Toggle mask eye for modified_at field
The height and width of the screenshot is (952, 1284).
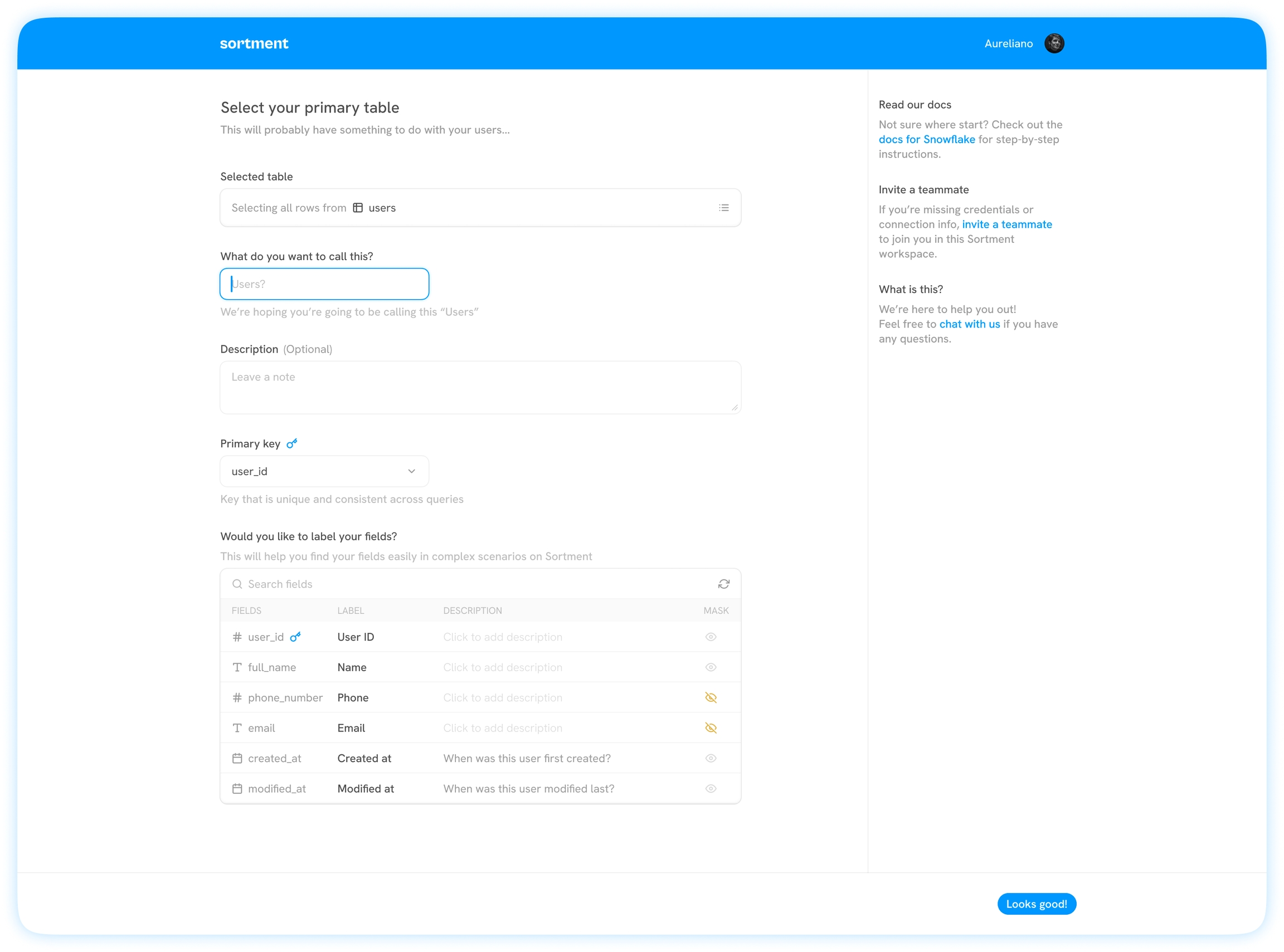[711, 788]
